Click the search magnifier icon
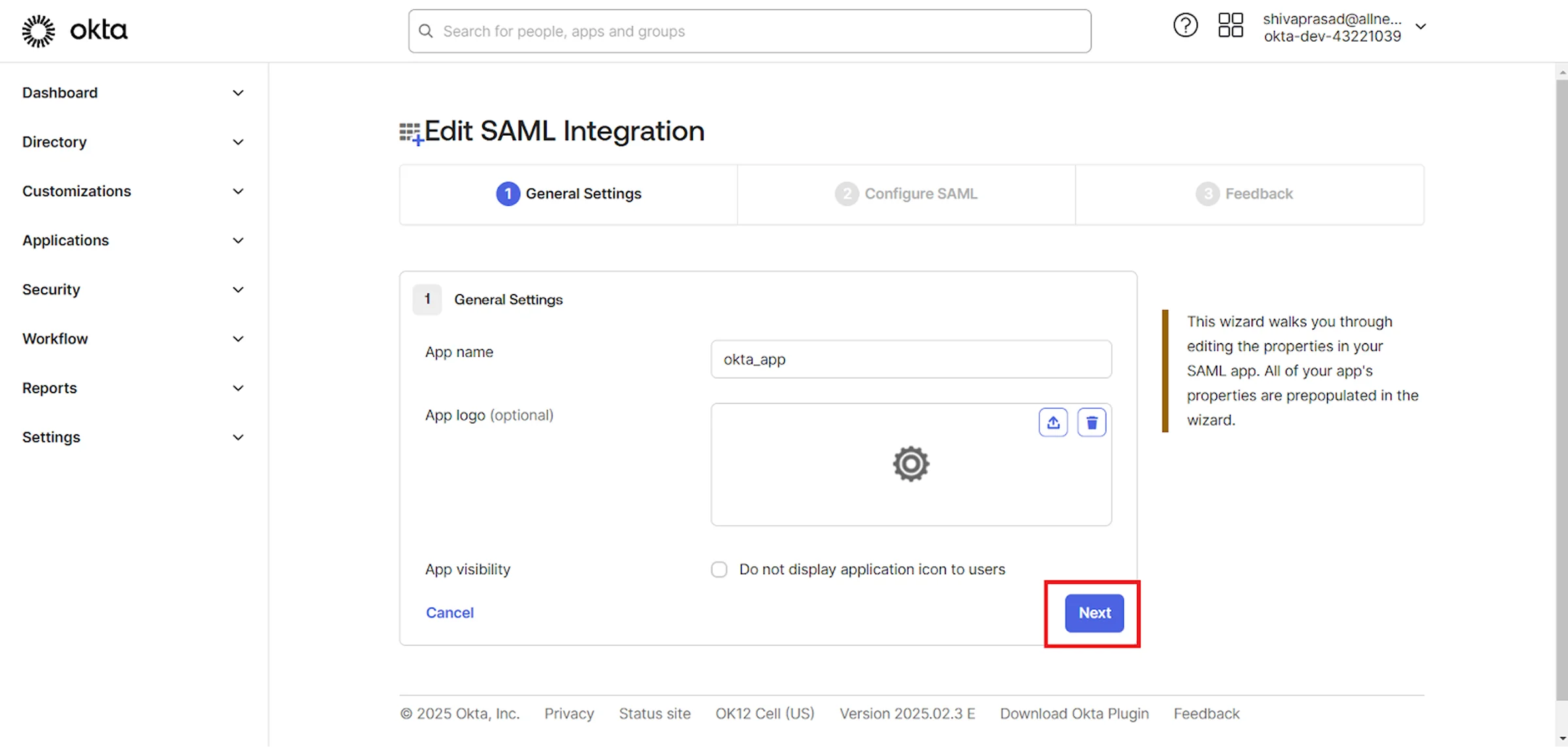This screenshot has height=747, width=1568. [x=426, y=31]
